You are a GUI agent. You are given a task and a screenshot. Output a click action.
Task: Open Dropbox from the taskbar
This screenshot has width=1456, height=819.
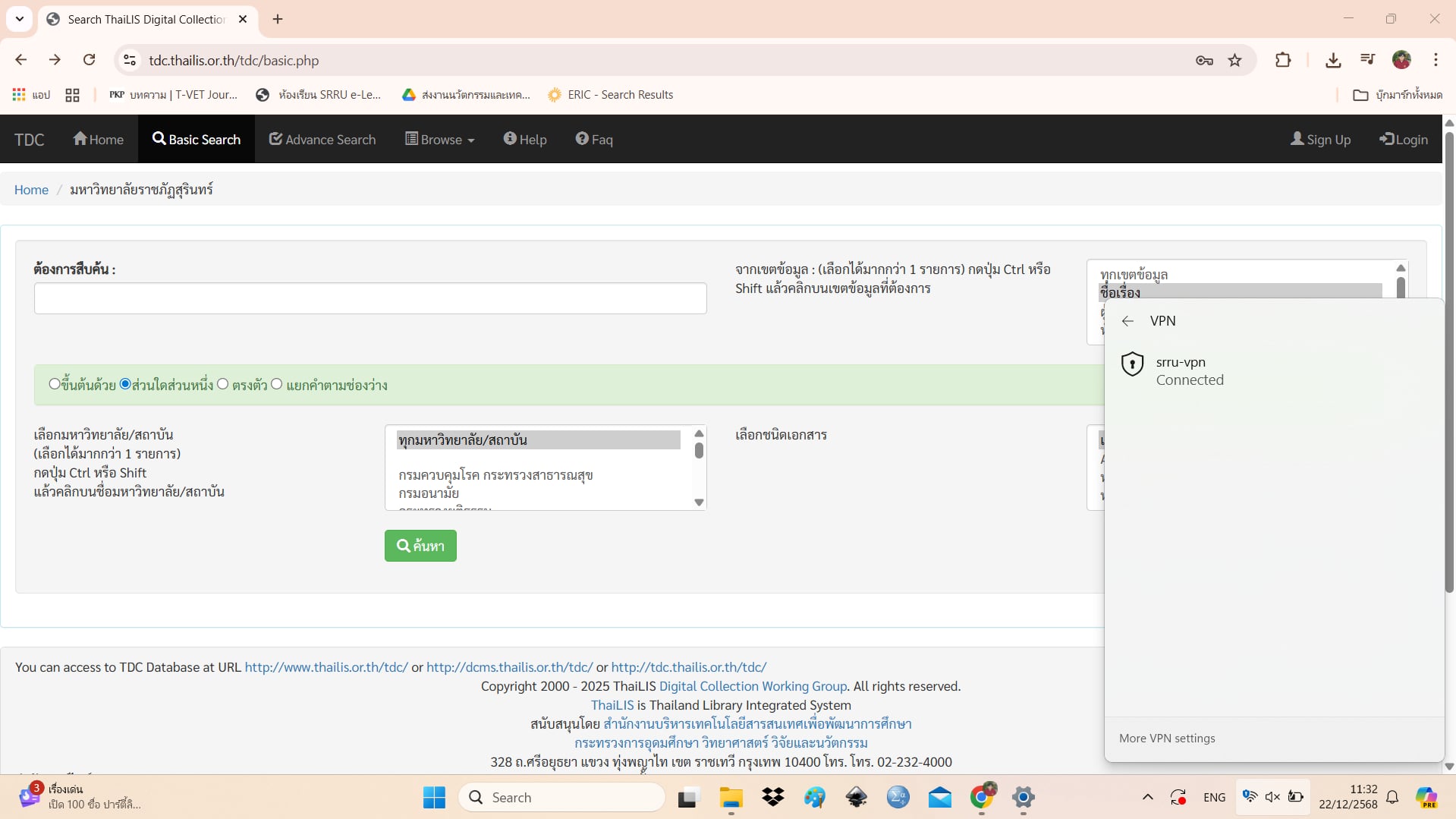[772, 797]
